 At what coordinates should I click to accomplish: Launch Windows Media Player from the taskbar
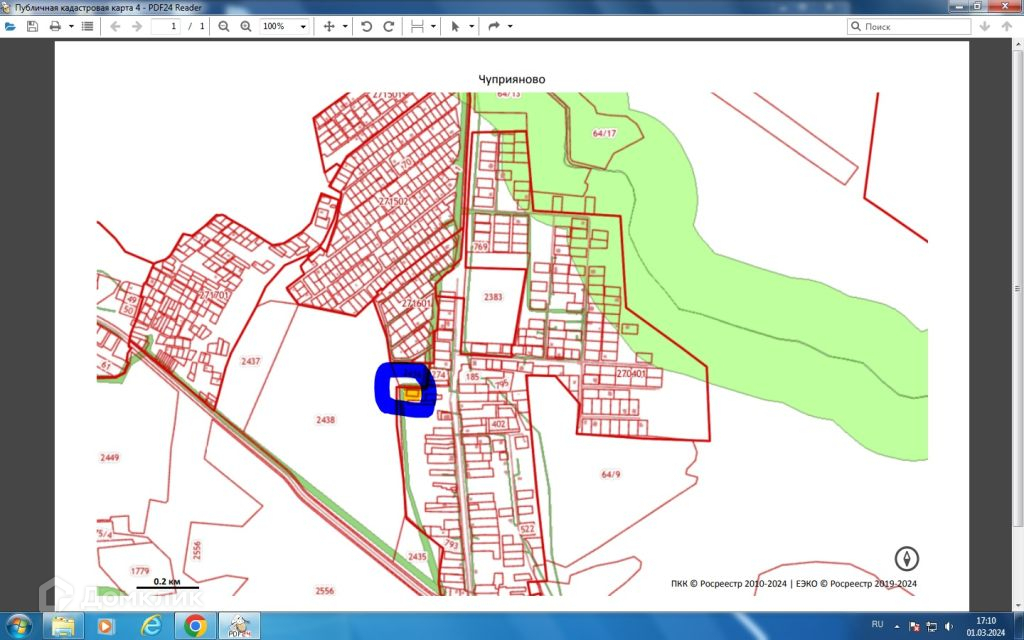click(105, 626)
